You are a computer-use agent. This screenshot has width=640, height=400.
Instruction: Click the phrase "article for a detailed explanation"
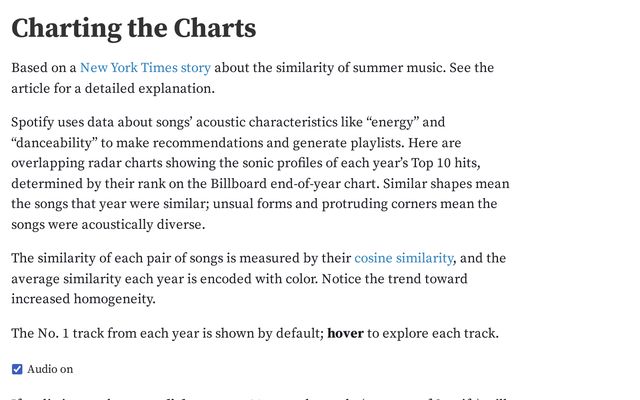(x=112, y=89)
